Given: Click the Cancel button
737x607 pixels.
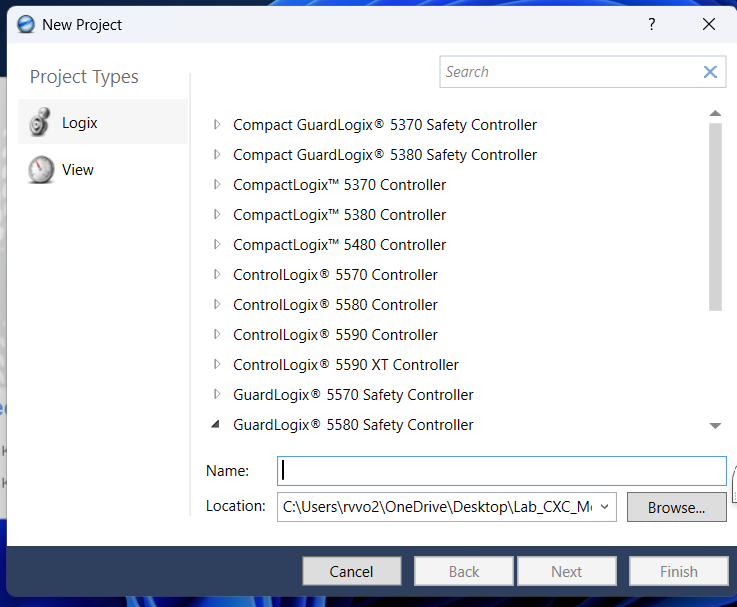Looking at the screenshot, I should click(x=352, y=571).
